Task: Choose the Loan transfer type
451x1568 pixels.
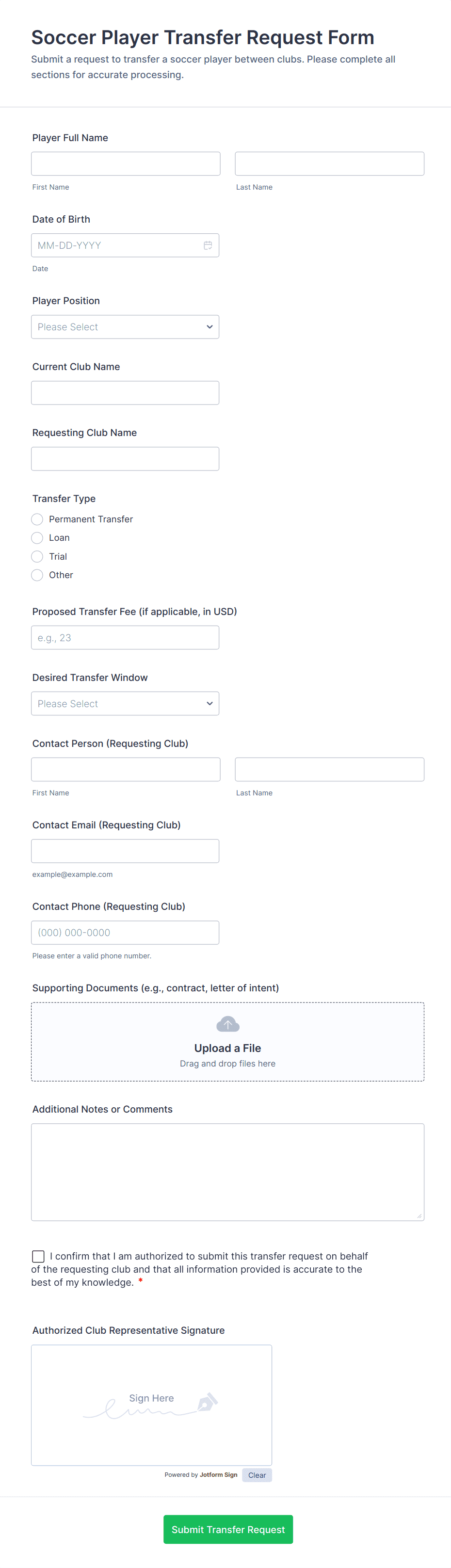Action: pos(37,538)
